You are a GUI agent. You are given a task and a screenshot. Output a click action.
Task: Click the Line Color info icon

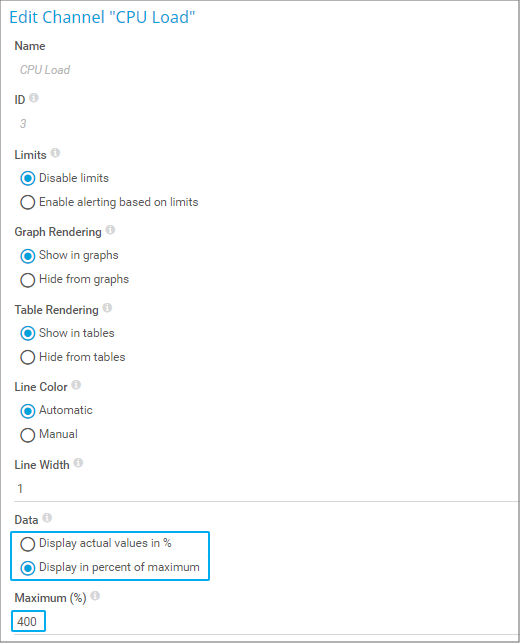click(76, 385)
